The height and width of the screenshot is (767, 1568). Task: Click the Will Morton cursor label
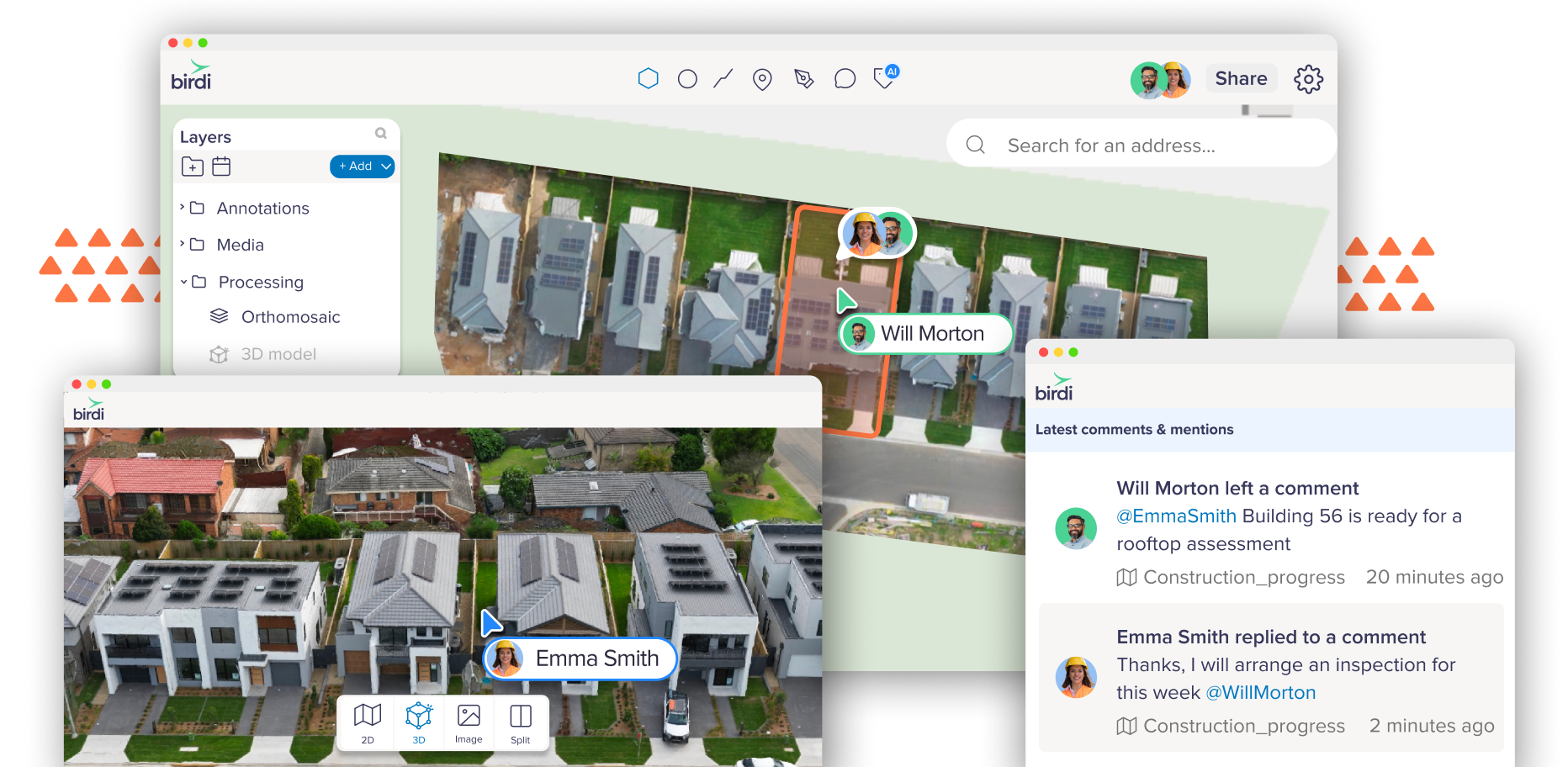926,334
